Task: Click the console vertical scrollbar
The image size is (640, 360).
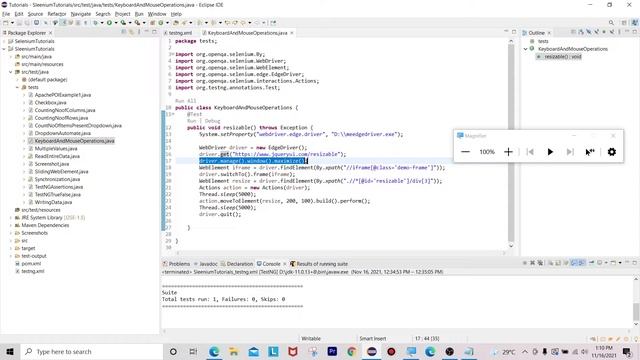Action: click(636, 312)
